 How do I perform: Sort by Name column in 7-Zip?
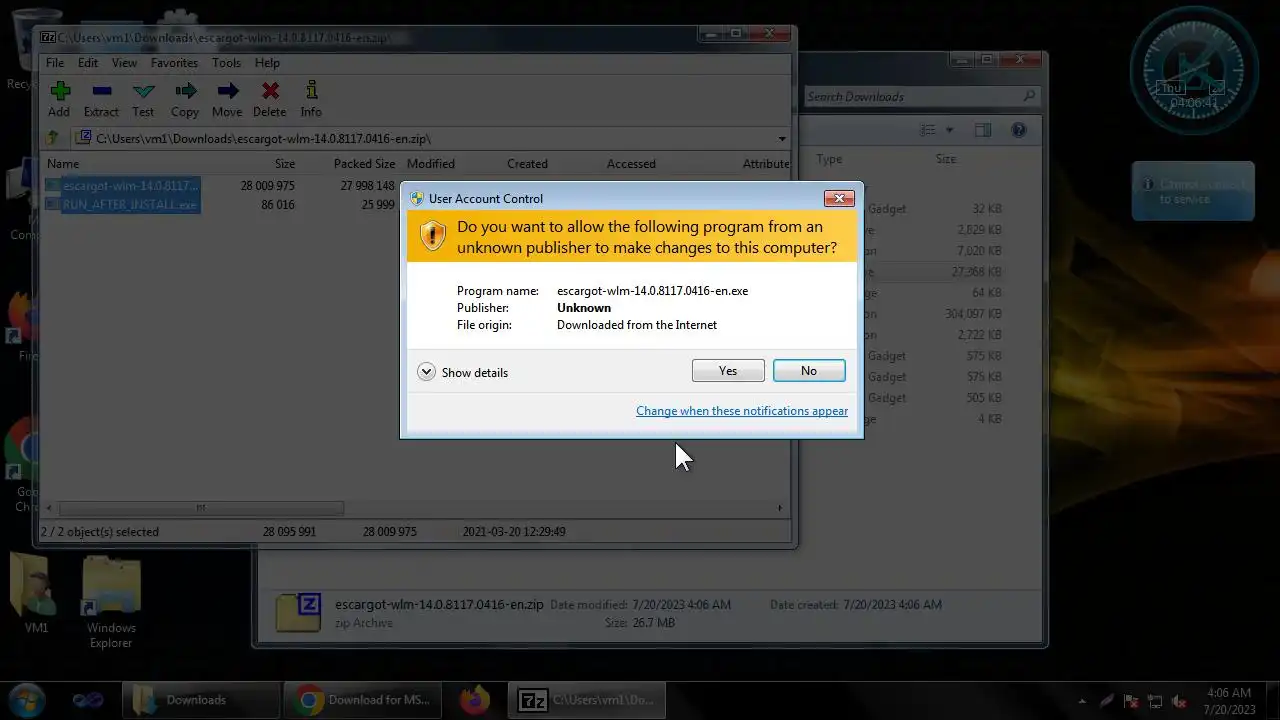click(63, 164)
